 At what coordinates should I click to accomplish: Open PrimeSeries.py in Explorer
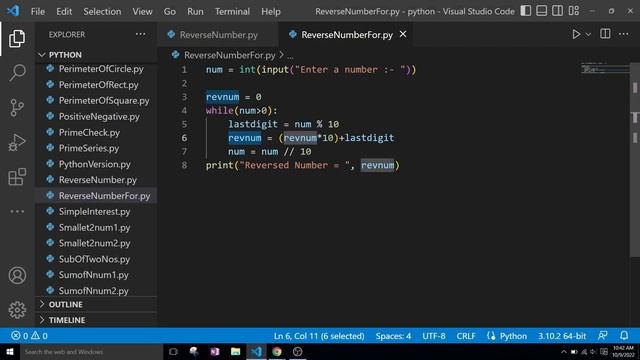pyautogui.click(x=96, y=148)
